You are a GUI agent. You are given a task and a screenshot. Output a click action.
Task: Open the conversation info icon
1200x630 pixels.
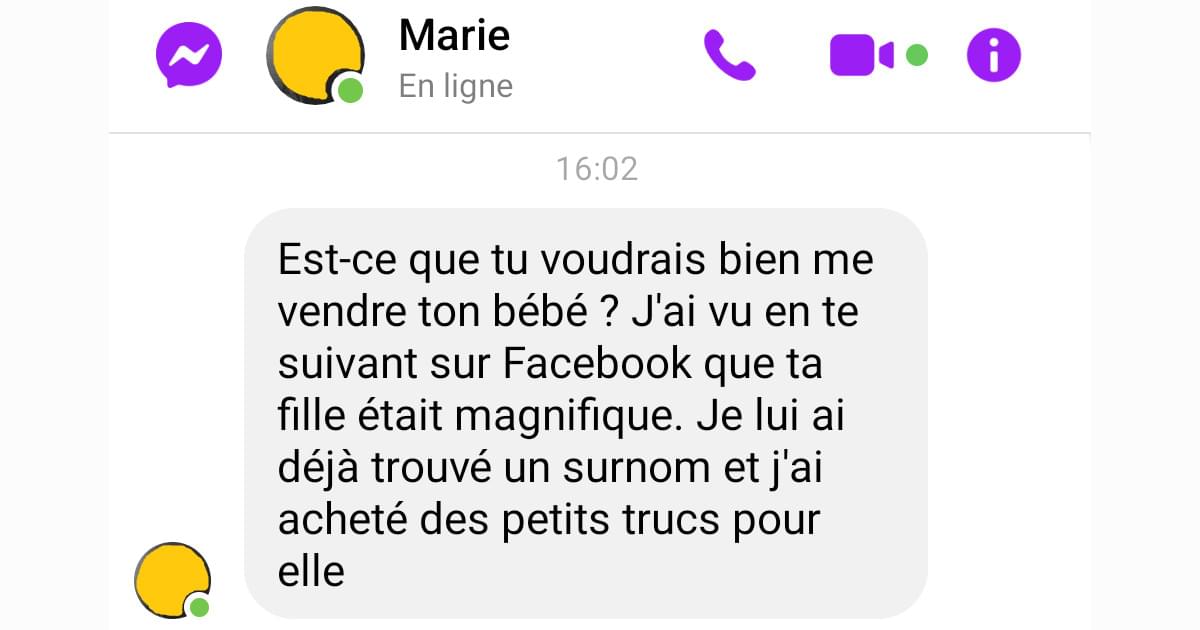(994, 55)
